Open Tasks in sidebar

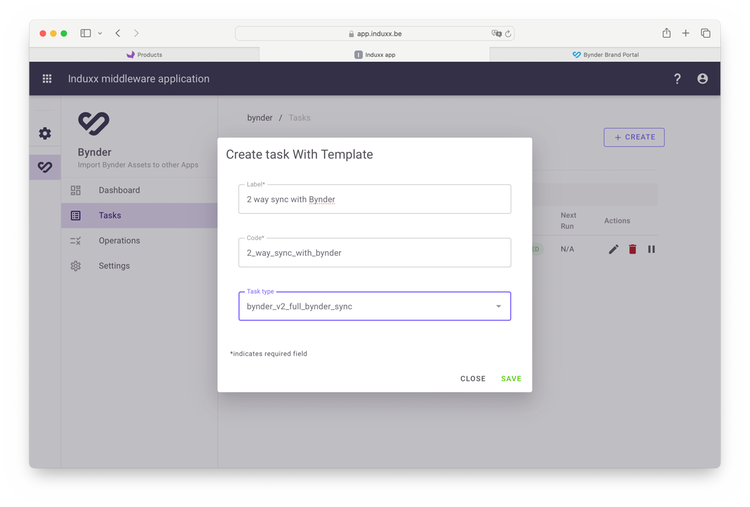(139, 216)
